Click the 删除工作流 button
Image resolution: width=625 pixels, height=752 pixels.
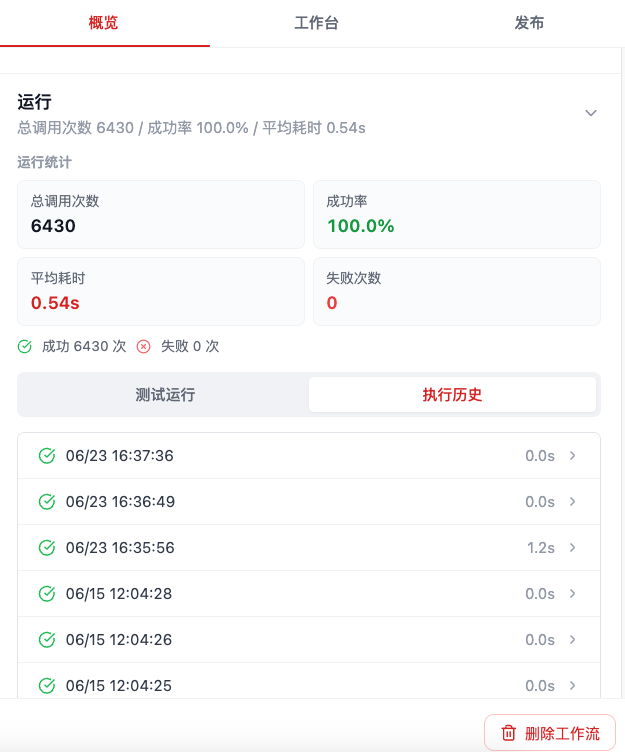[x=550, y=733]
